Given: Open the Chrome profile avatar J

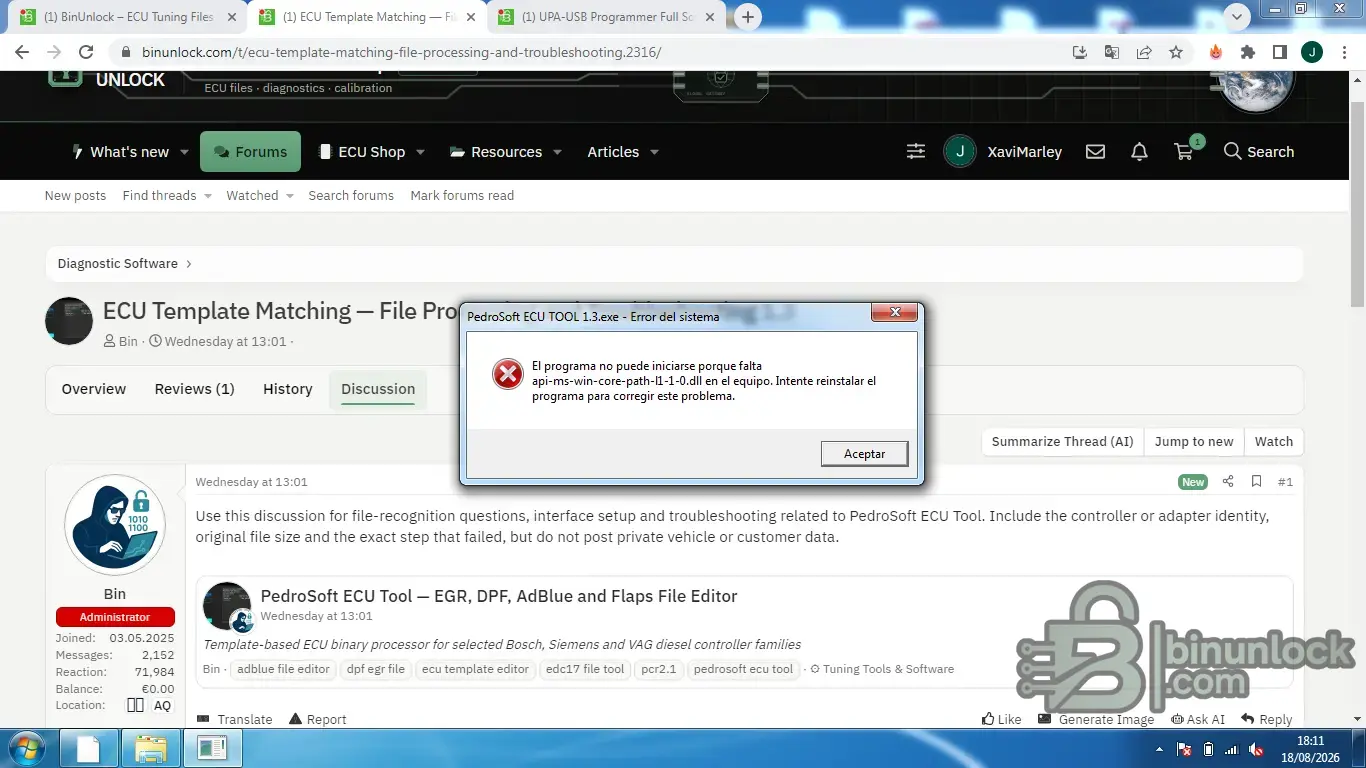Looking at the screenshot, I should click(x=1311, y=52).
